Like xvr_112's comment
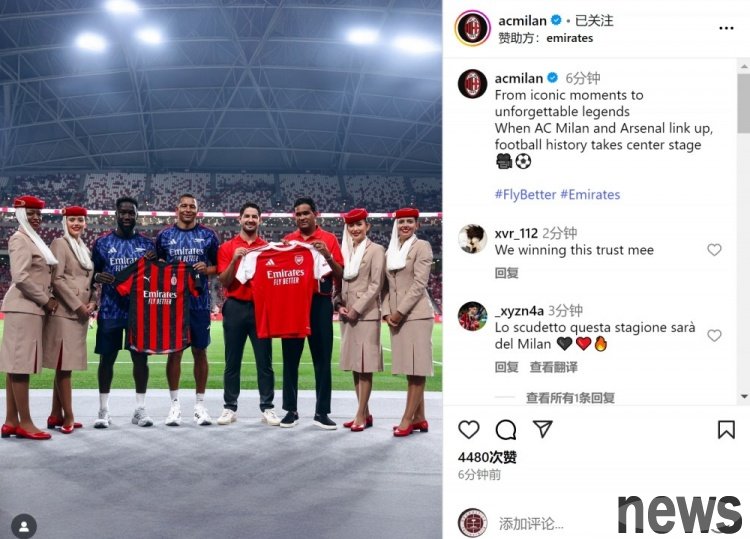Image resolution: width=750 pixels, height=539 pixels. pos(714,250)
